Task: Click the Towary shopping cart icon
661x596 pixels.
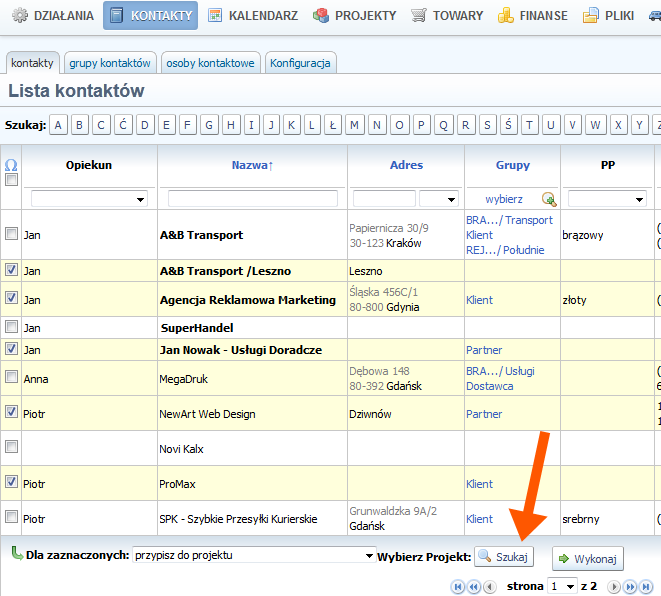Action: pyautogui.click(x=419, y=16)
